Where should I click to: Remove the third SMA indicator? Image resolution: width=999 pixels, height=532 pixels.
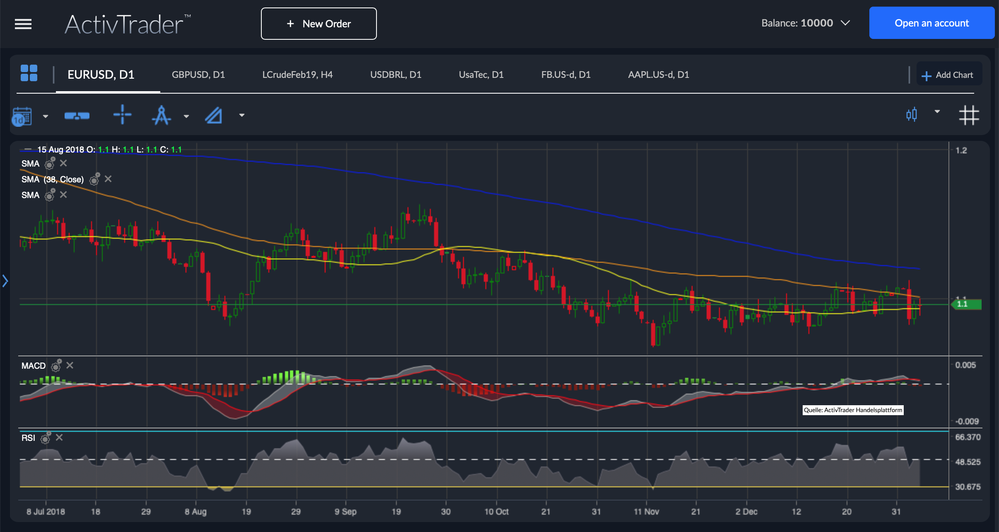tap(63, 195)
